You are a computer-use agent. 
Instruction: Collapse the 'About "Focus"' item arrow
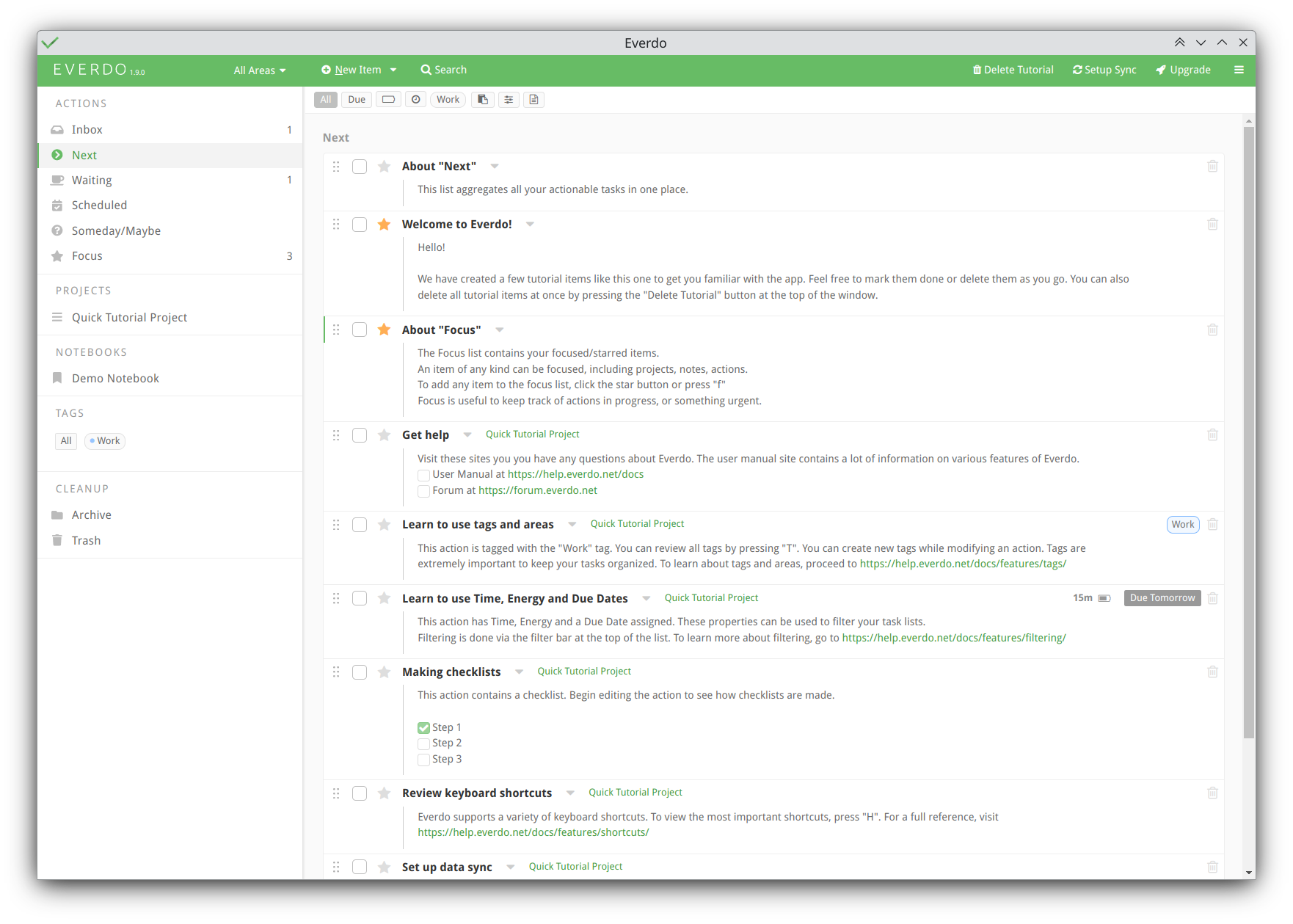[500, 330]
